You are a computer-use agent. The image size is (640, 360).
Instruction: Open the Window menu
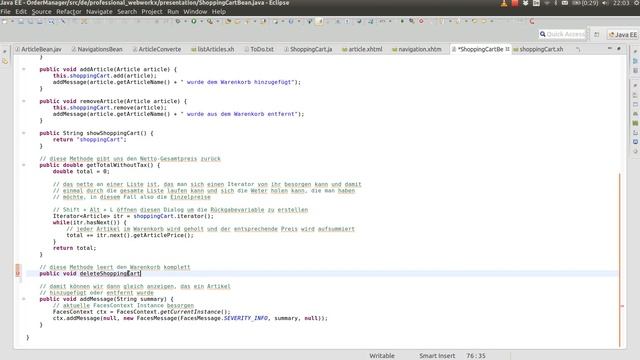(x=195, y=11)
